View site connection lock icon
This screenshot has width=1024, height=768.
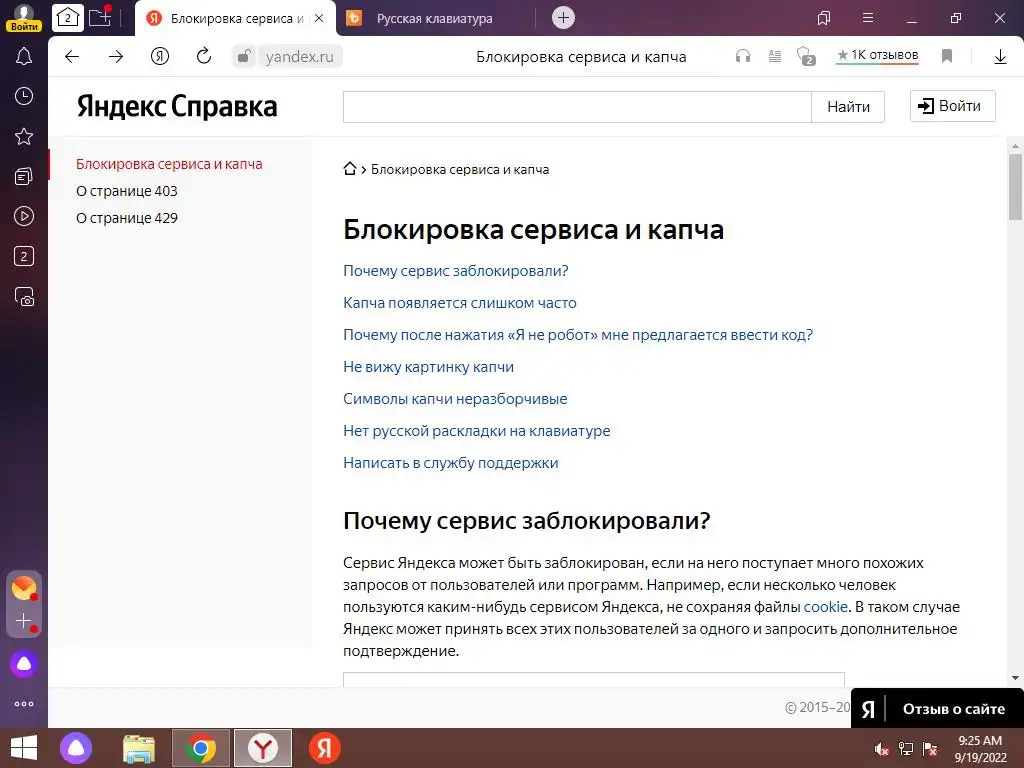click(x=244, y=57)
